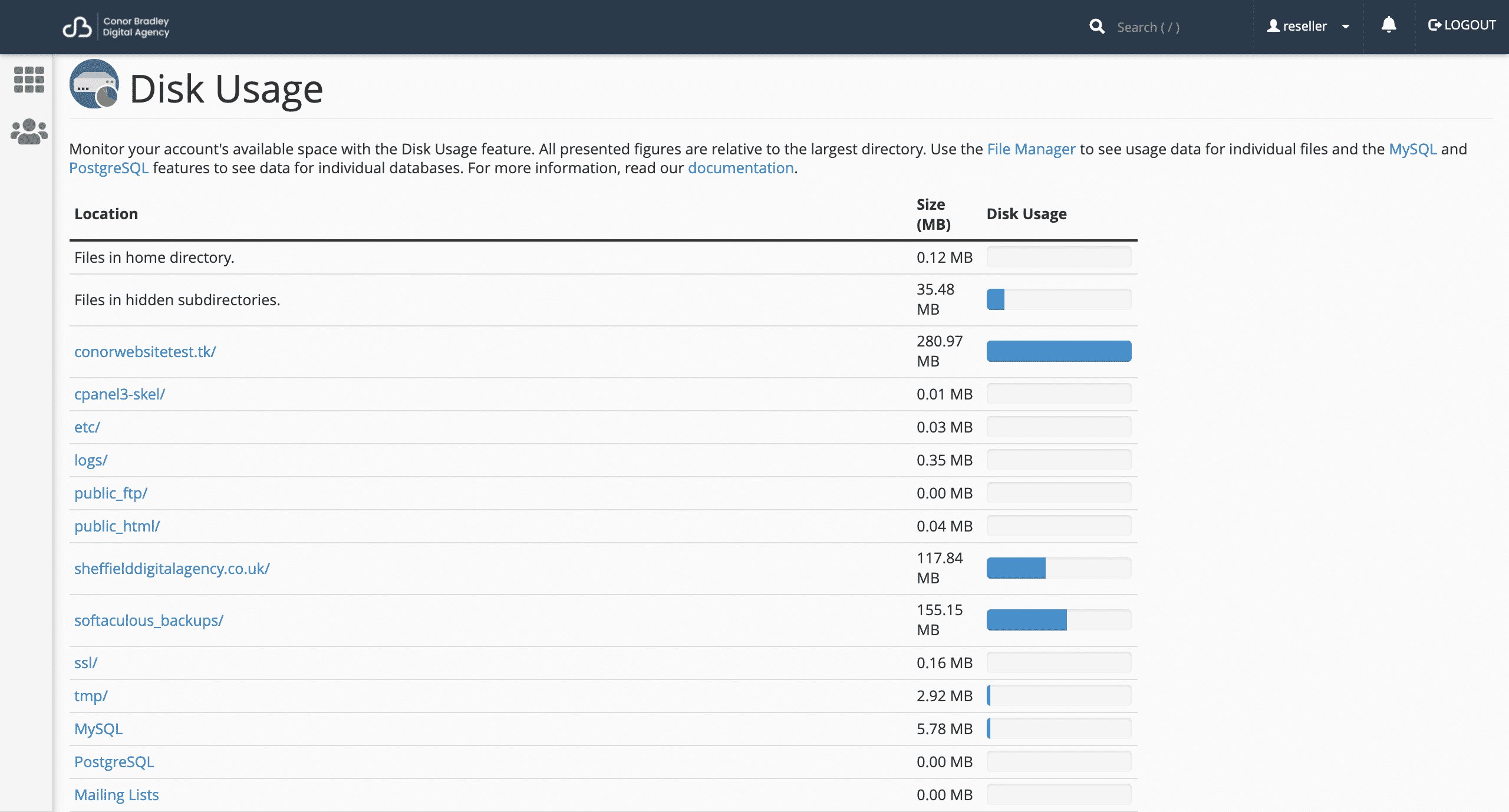This screenshot has width=1509, height=812.
Task: Open the MySQL link in description
Action: [x=1412, y=149]
